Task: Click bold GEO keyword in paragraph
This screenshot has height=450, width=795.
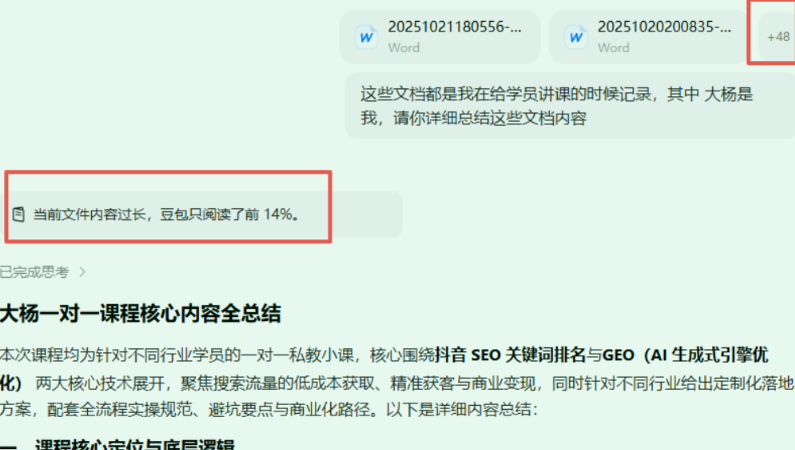Action: 619,355
